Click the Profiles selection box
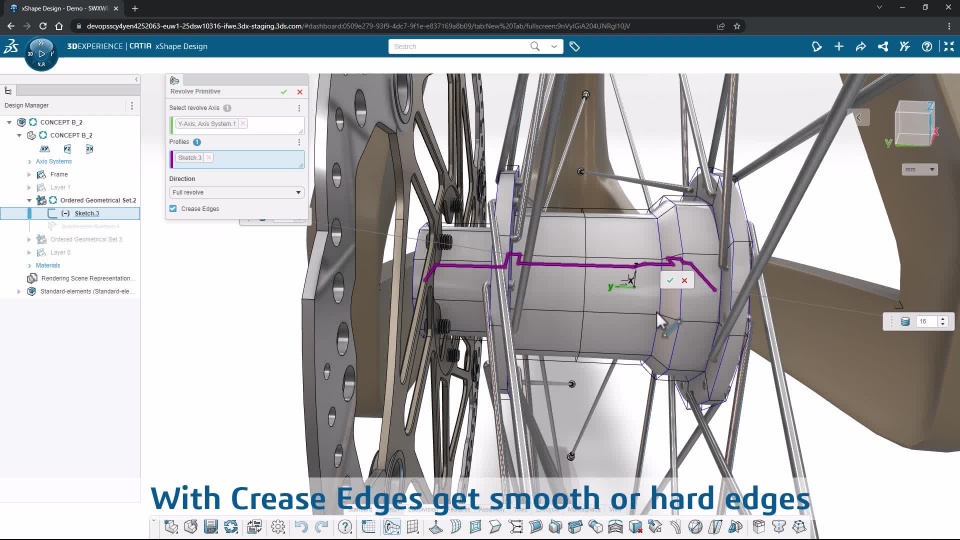The width and height of the screenshot is (960, 540). coord(237,159)
